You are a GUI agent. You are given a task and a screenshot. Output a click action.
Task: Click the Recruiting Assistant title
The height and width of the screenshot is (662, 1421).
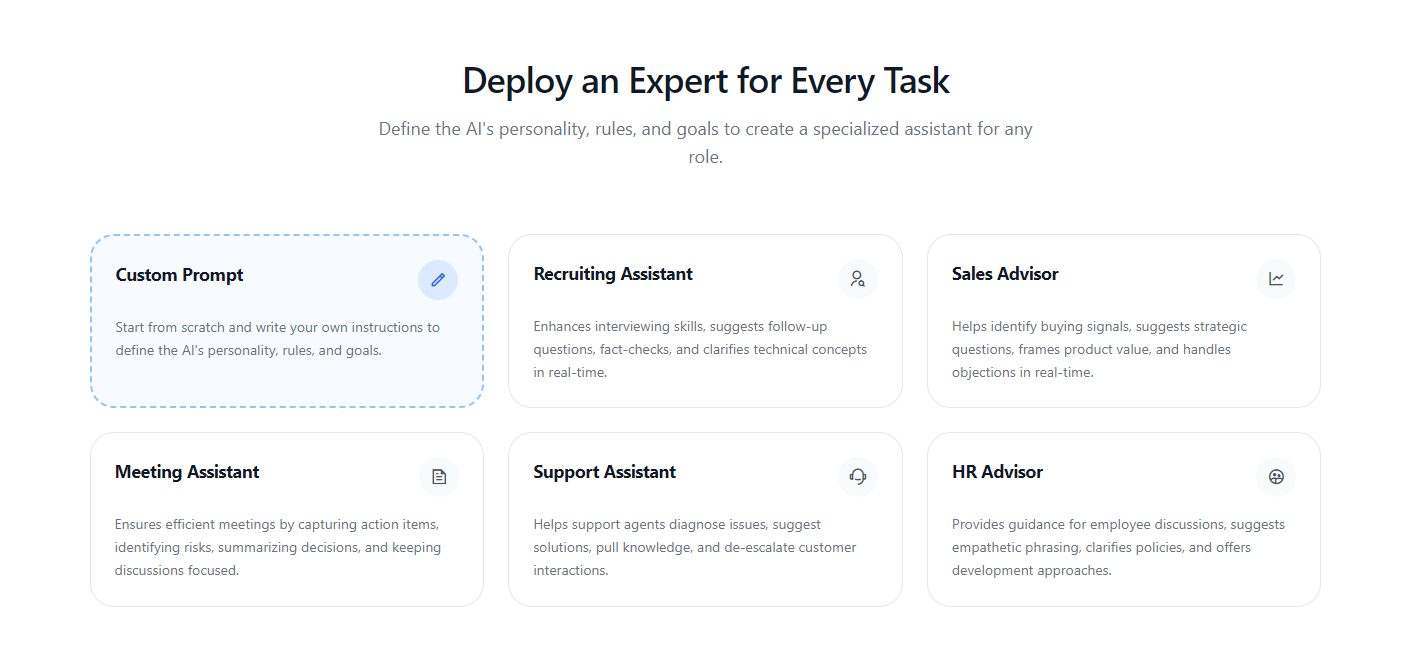(612, 274)
